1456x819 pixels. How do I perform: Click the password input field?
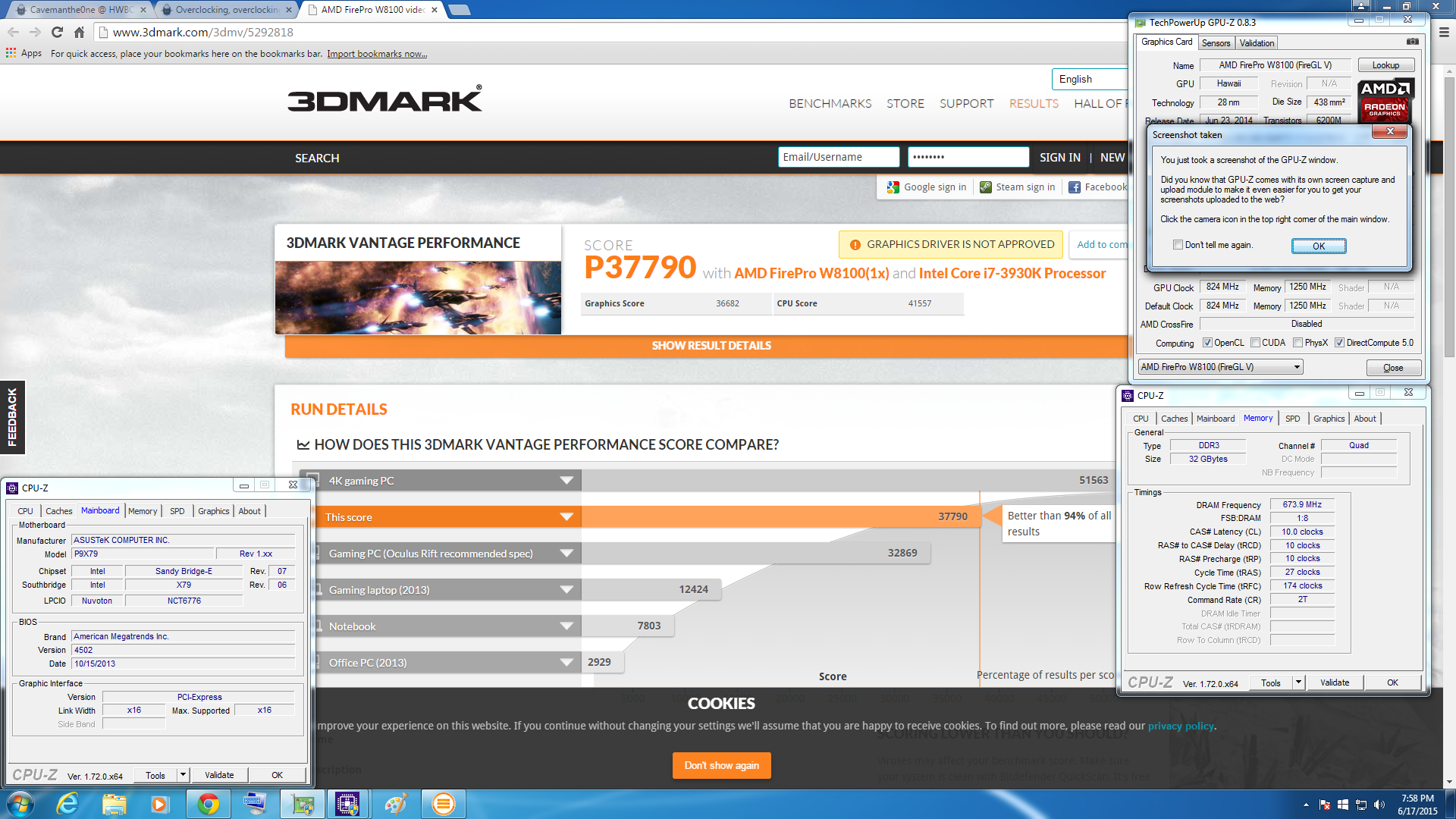tap(968, 157)
